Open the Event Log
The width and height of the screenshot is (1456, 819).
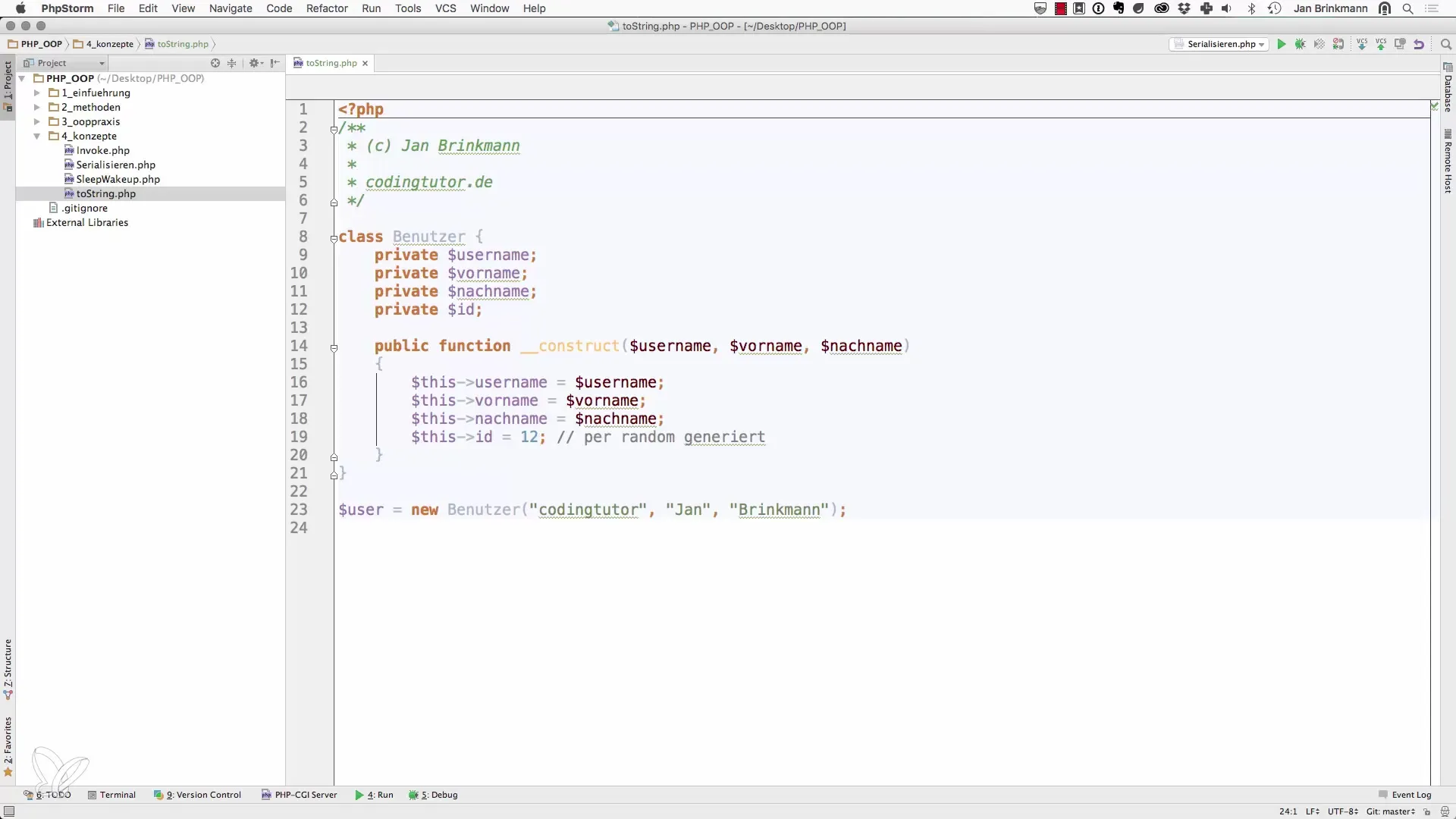click(x=1404, y=795)
